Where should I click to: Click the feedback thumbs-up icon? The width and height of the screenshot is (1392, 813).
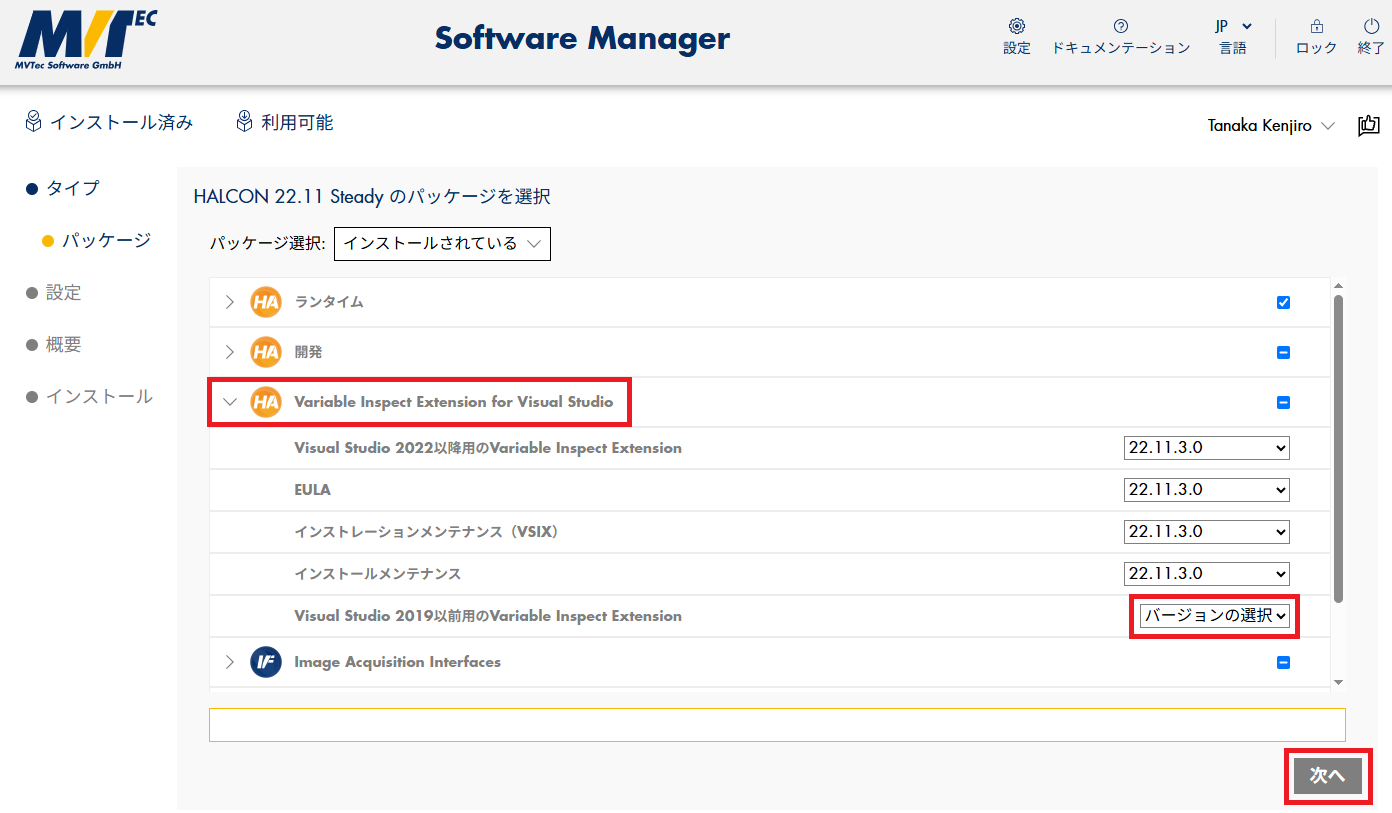coord(1368,126)
